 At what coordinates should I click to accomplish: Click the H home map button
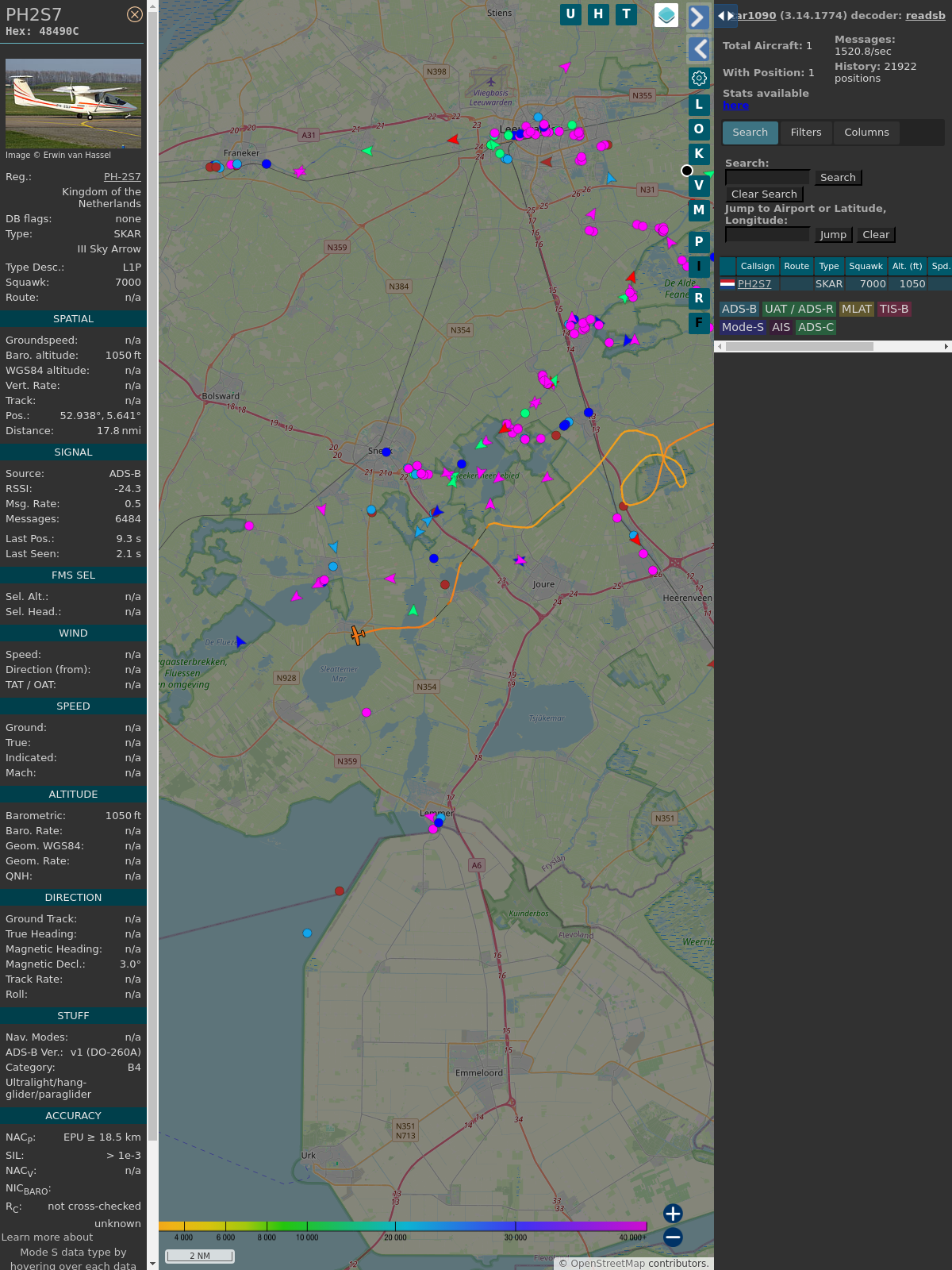coord(598,14)
